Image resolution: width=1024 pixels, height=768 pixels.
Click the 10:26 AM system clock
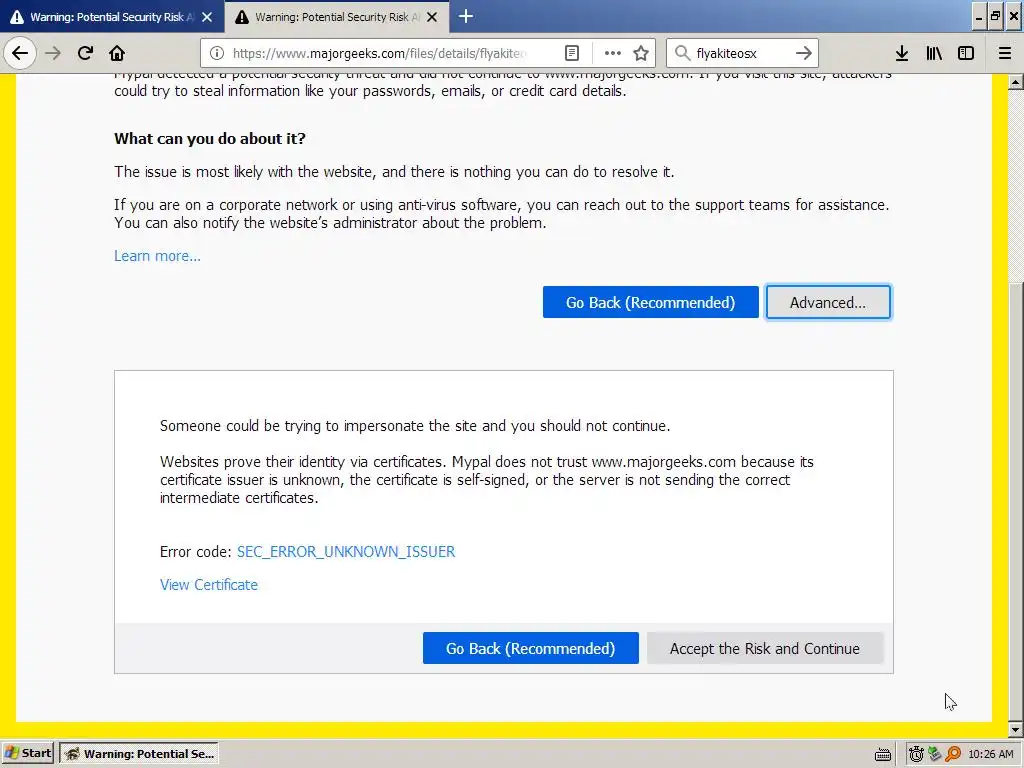(991, 754)
